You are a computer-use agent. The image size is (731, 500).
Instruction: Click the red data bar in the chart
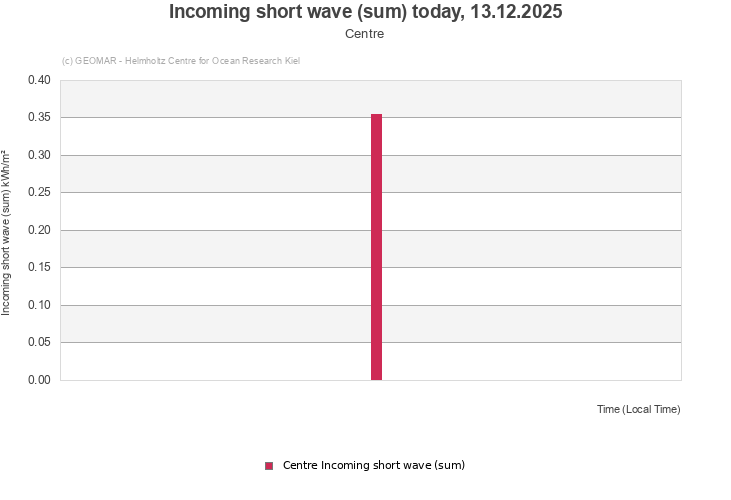point(376,250)
